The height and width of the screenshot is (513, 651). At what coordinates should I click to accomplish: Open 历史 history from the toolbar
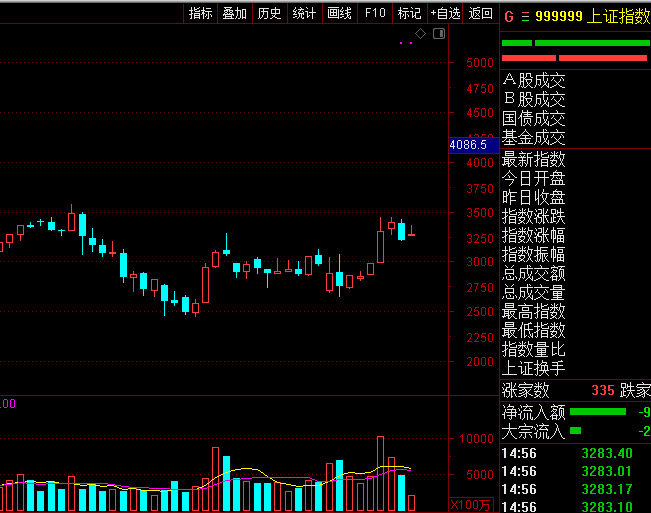pos(269,13)
